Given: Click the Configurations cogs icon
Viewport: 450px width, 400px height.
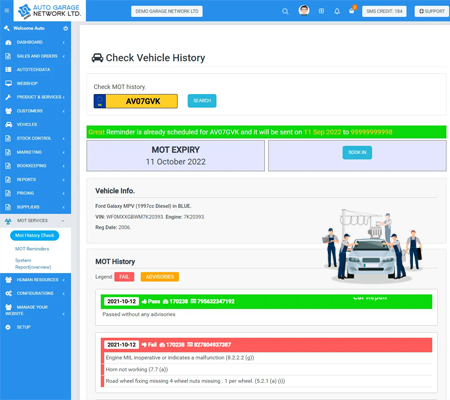Looking at the screenshot, I should 8,293.
